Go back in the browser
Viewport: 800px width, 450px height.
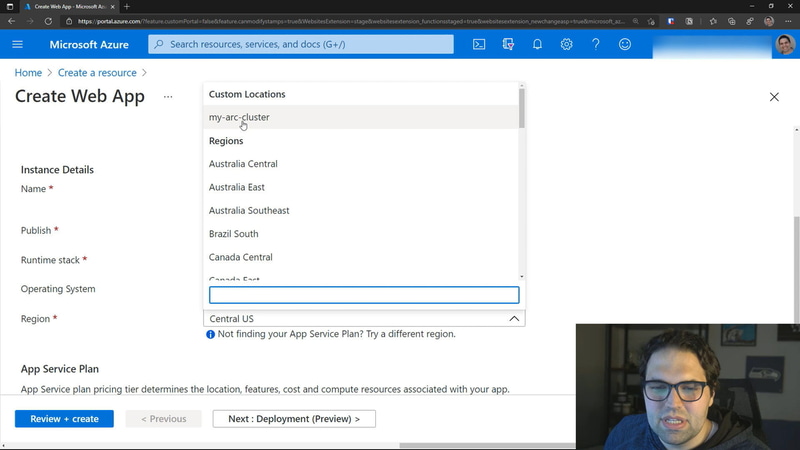pos(11,21)
